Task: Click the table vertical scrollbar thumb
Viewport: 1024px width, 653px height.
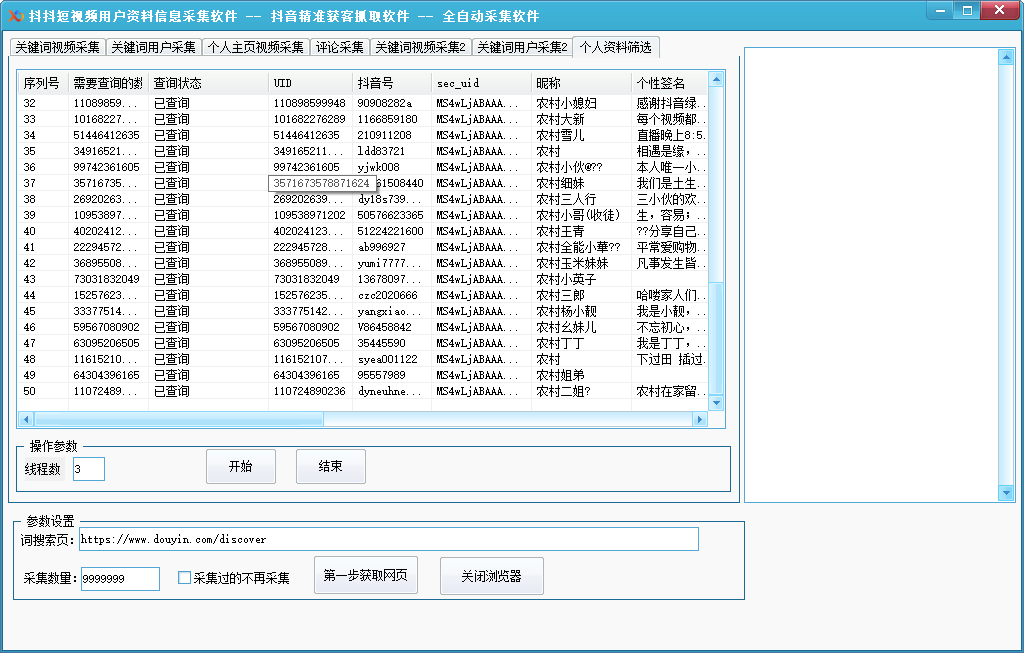Action: [716, 338]
